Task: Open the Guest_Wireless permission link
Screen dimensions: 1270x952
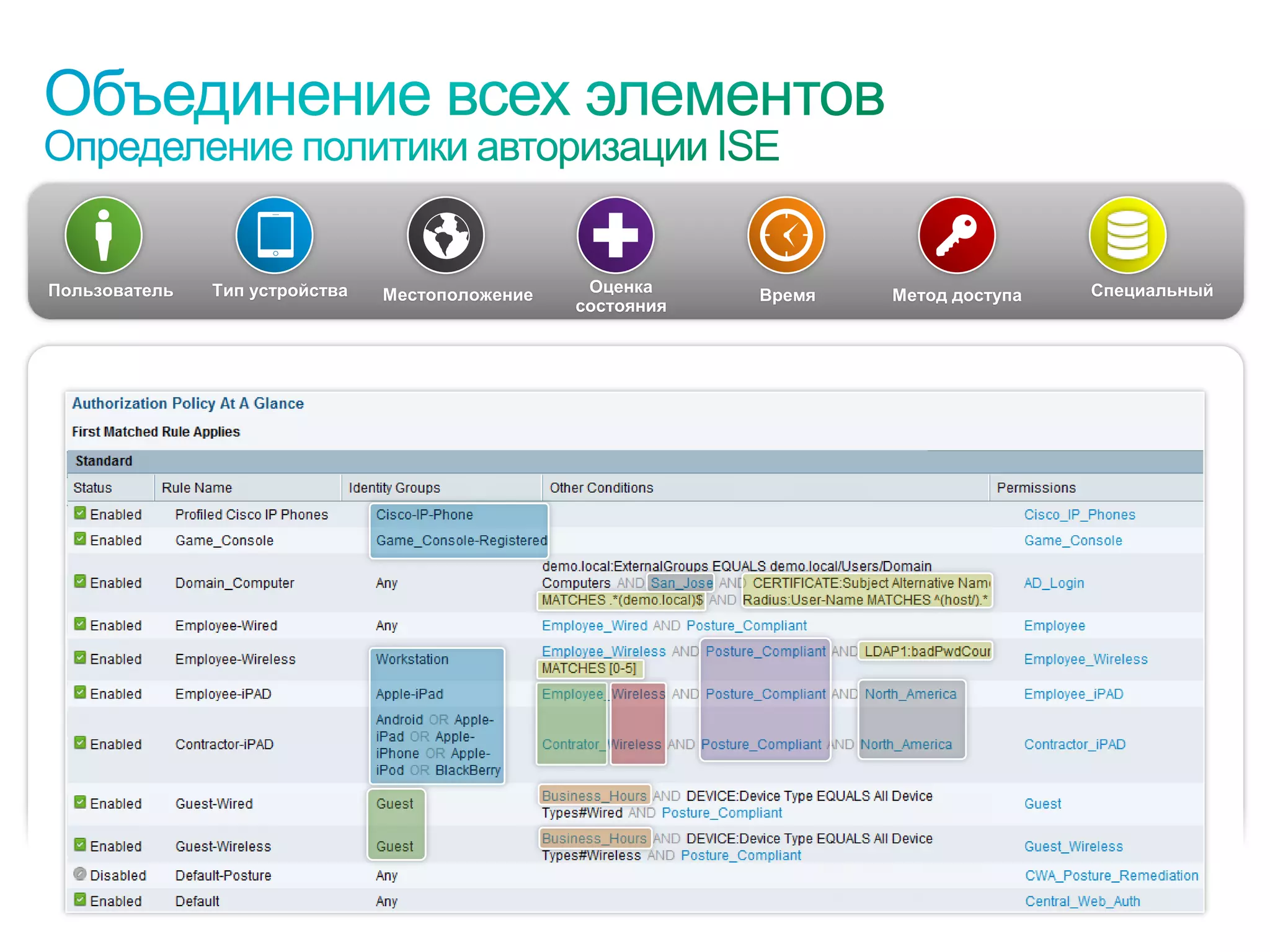Action: pyautogui.click(x=1073, y=847)
